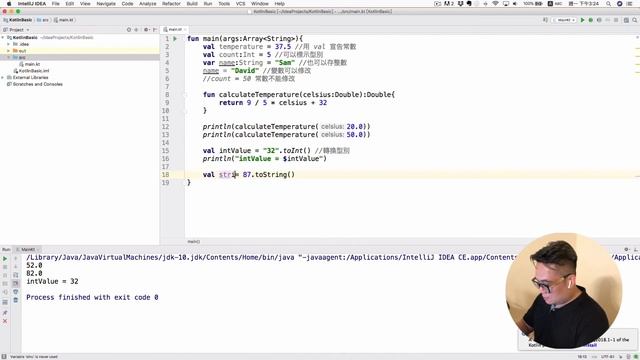Open the Edit menu
Viewport: 640px width, 360px height.
[70, 4]
